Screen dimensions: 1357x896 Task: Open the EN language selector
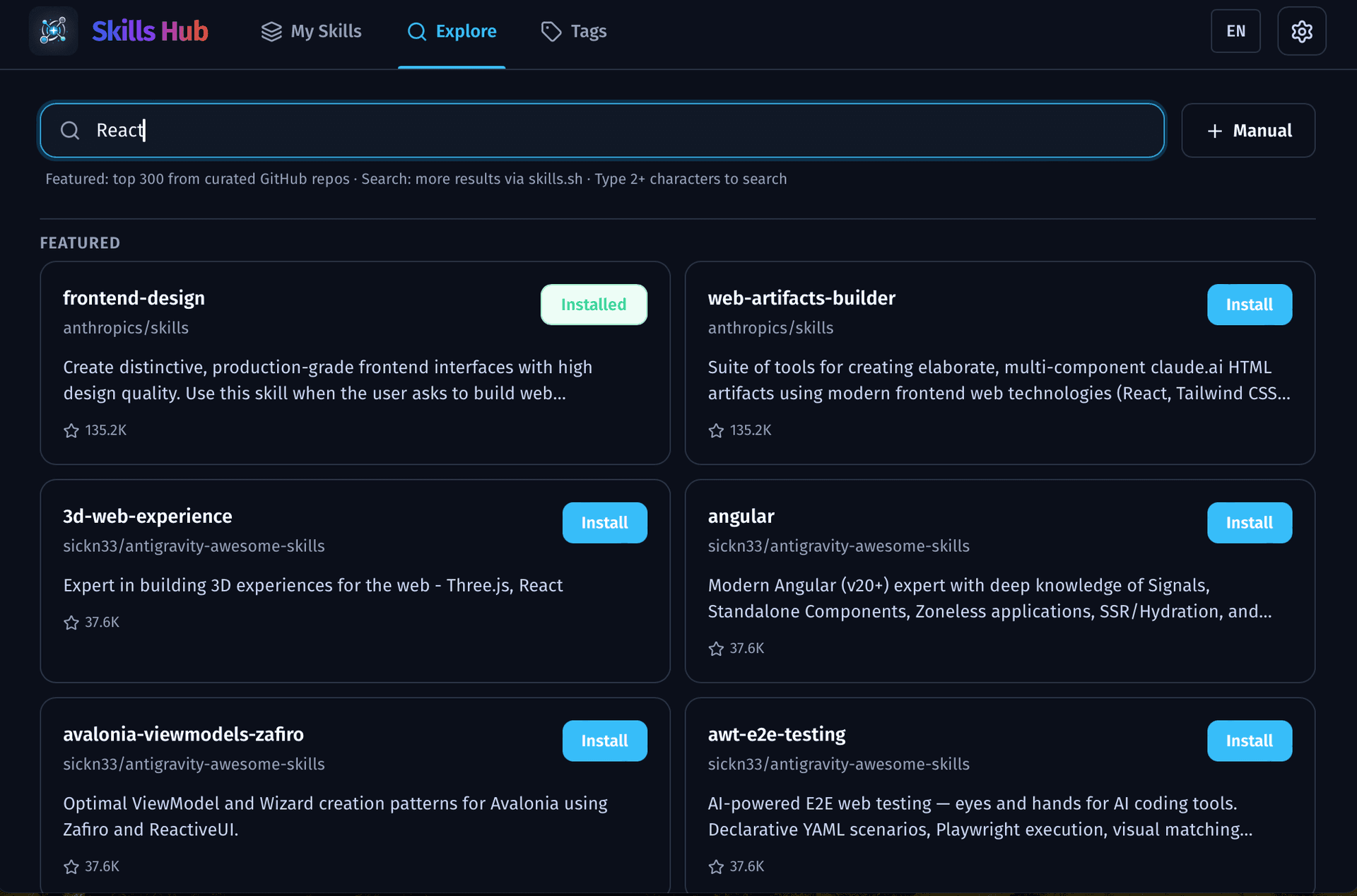(x=1235, y=31)
